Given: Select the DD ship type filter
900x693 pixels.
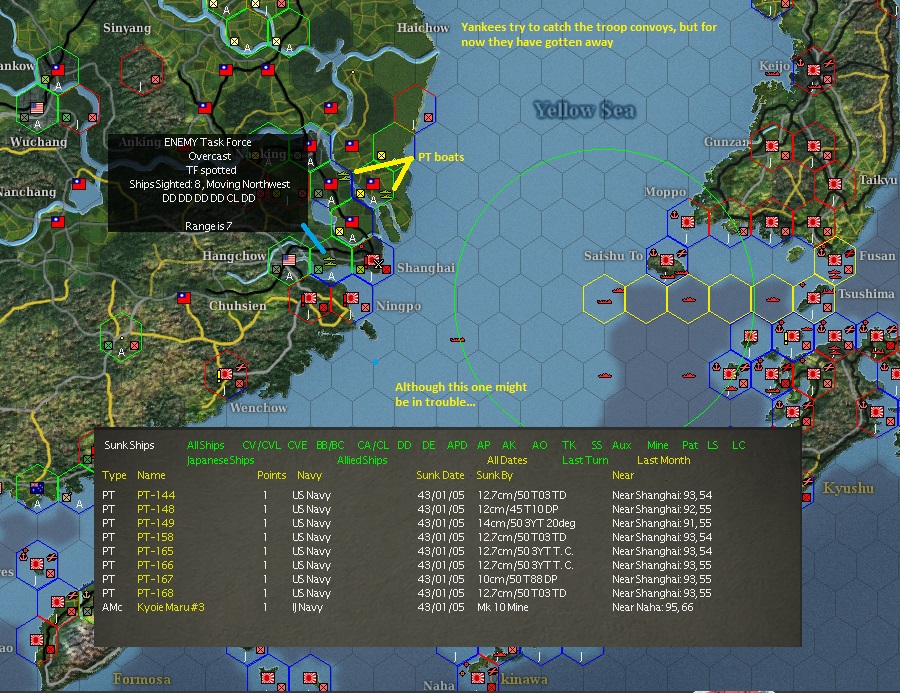Looking at the screenshot, I should pos(404,445).
